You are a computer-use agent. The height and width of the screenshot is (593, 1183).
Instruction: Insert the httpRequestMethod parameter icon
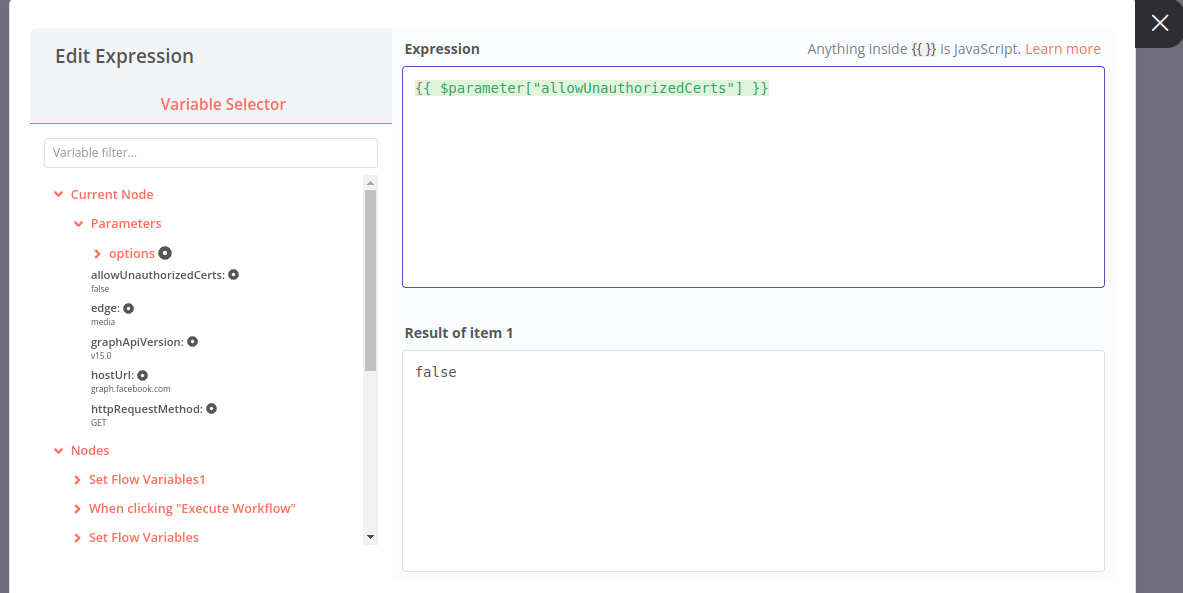pos(210,408)
